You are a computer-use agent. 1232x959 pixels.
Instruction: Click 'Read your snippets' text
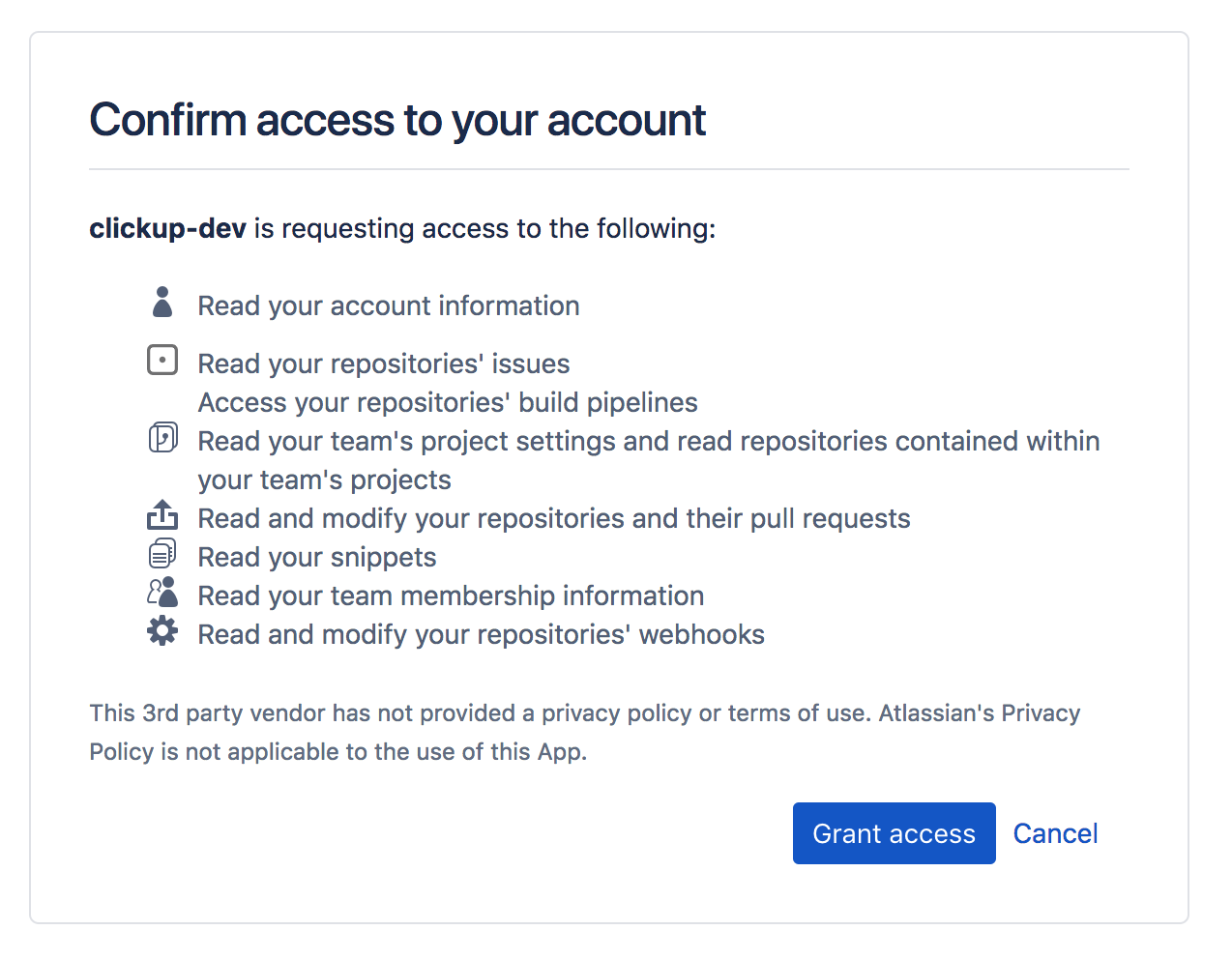(x=317, y=557)
